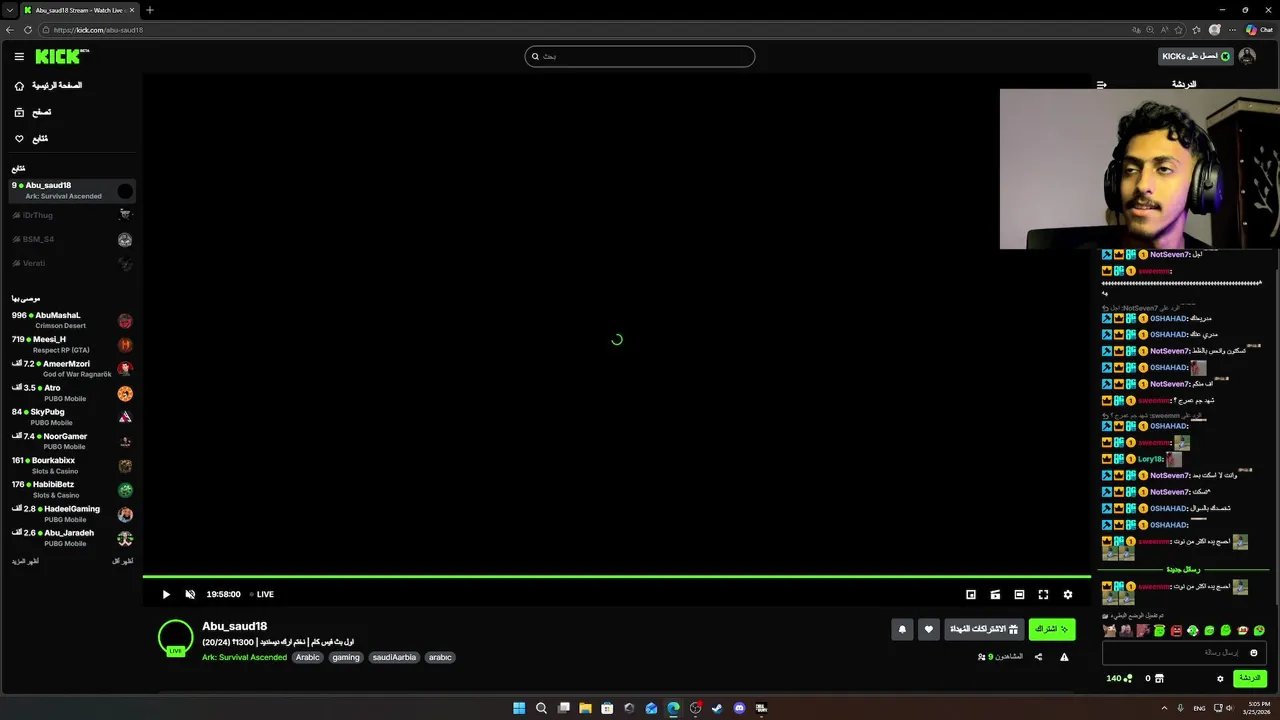Enable picture-in-picture mode

(x=970, y=595)
